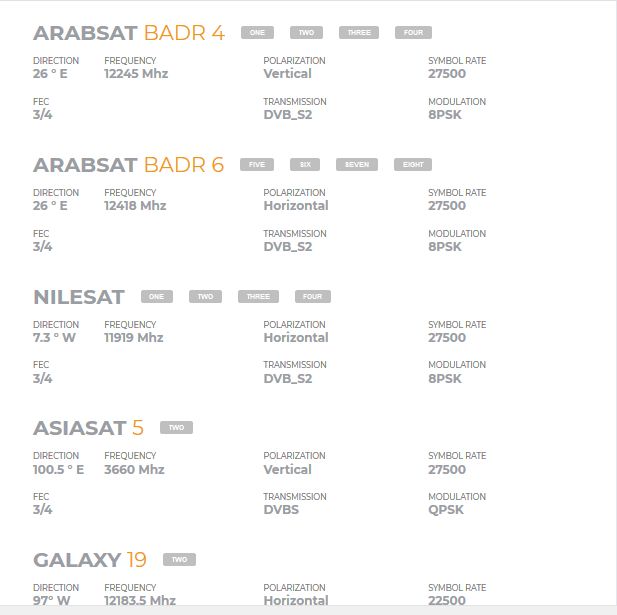
Task: Click the ONE badge in the Nilesat row
Action: [156, 297]
